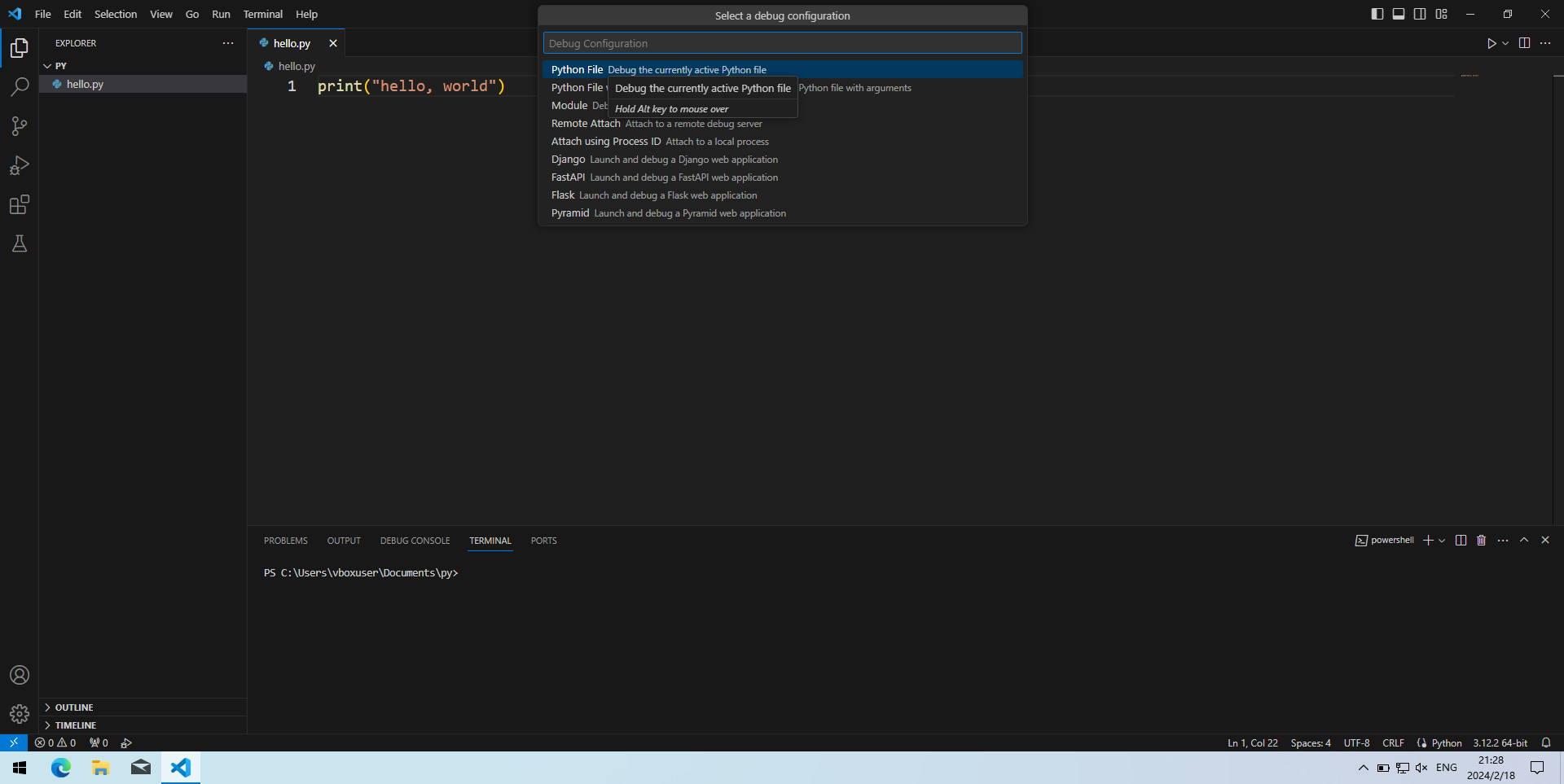Change indentation via Spaces: 4
The height and width of the screenshot is (784, 1564).
[x=1310, y=742]
